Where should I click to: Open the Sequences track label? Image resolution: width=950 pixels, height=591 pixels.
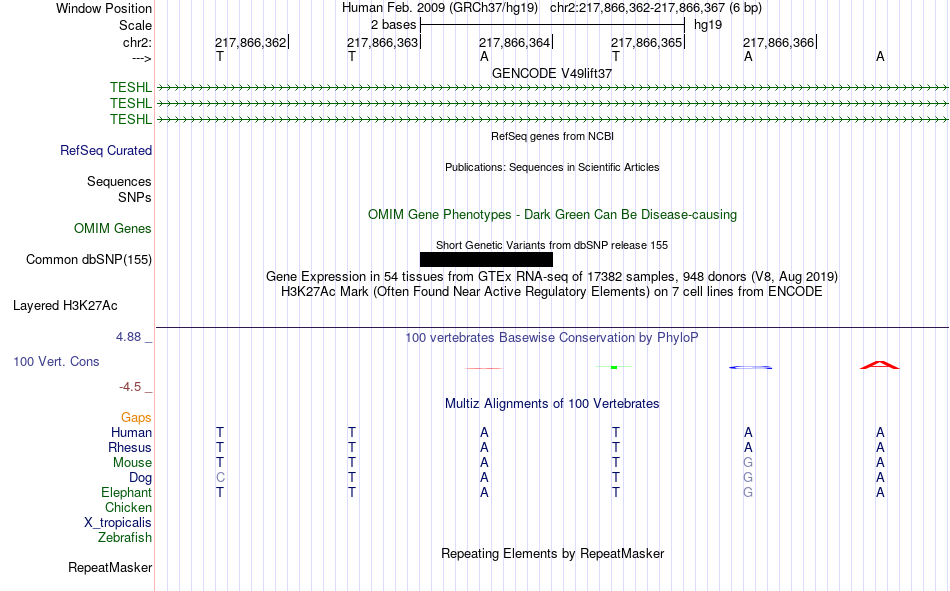[119, 181]
